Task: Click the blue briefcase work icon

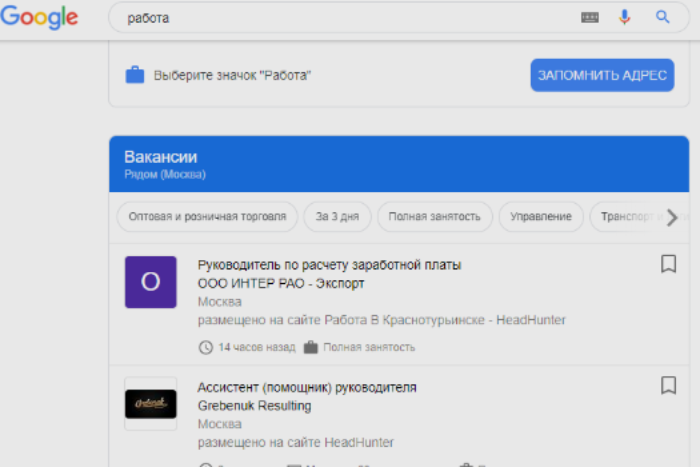Action: coord(134,75)
